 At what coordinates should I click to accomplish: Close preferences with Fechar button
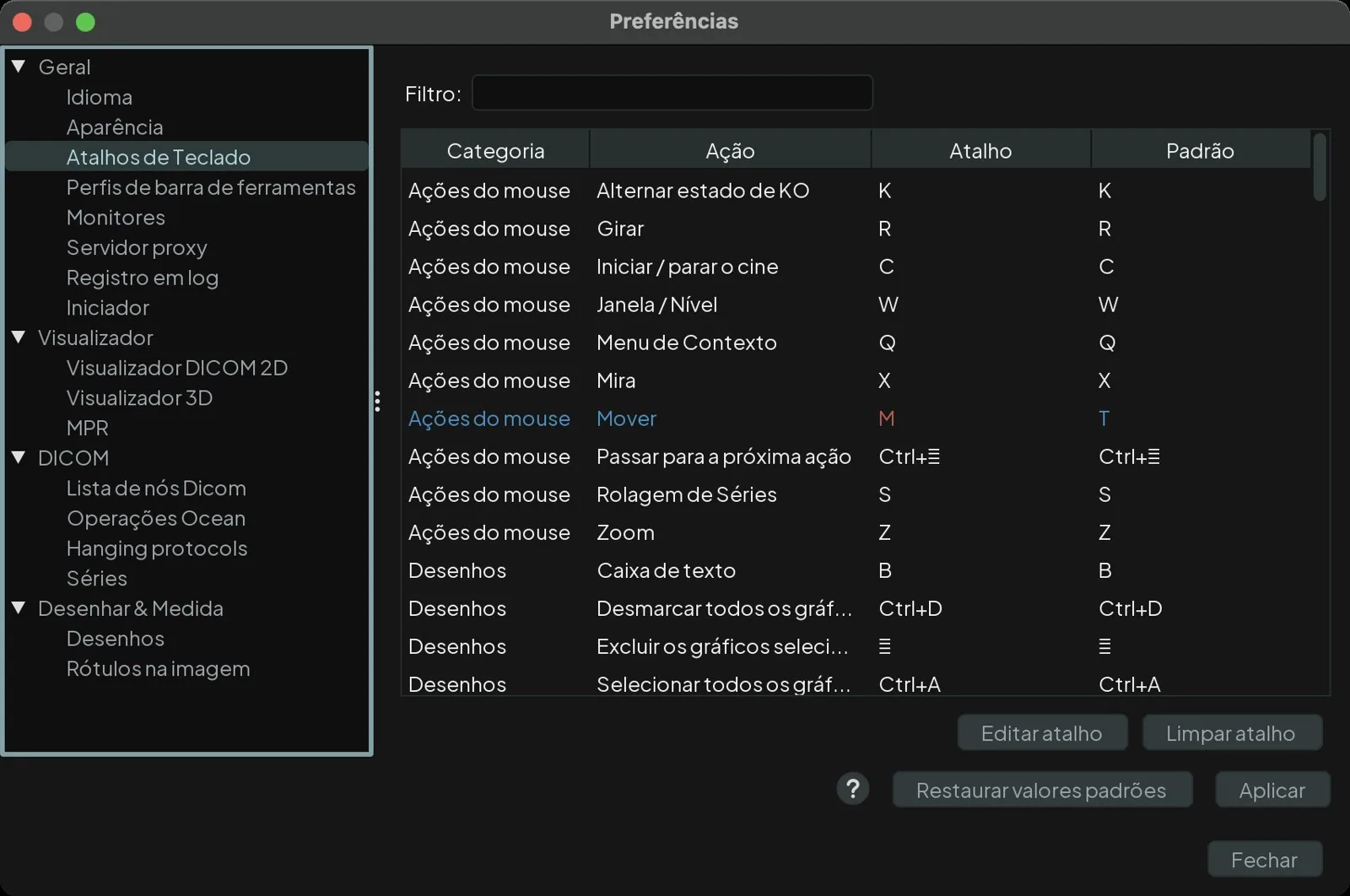point(1264,860)
